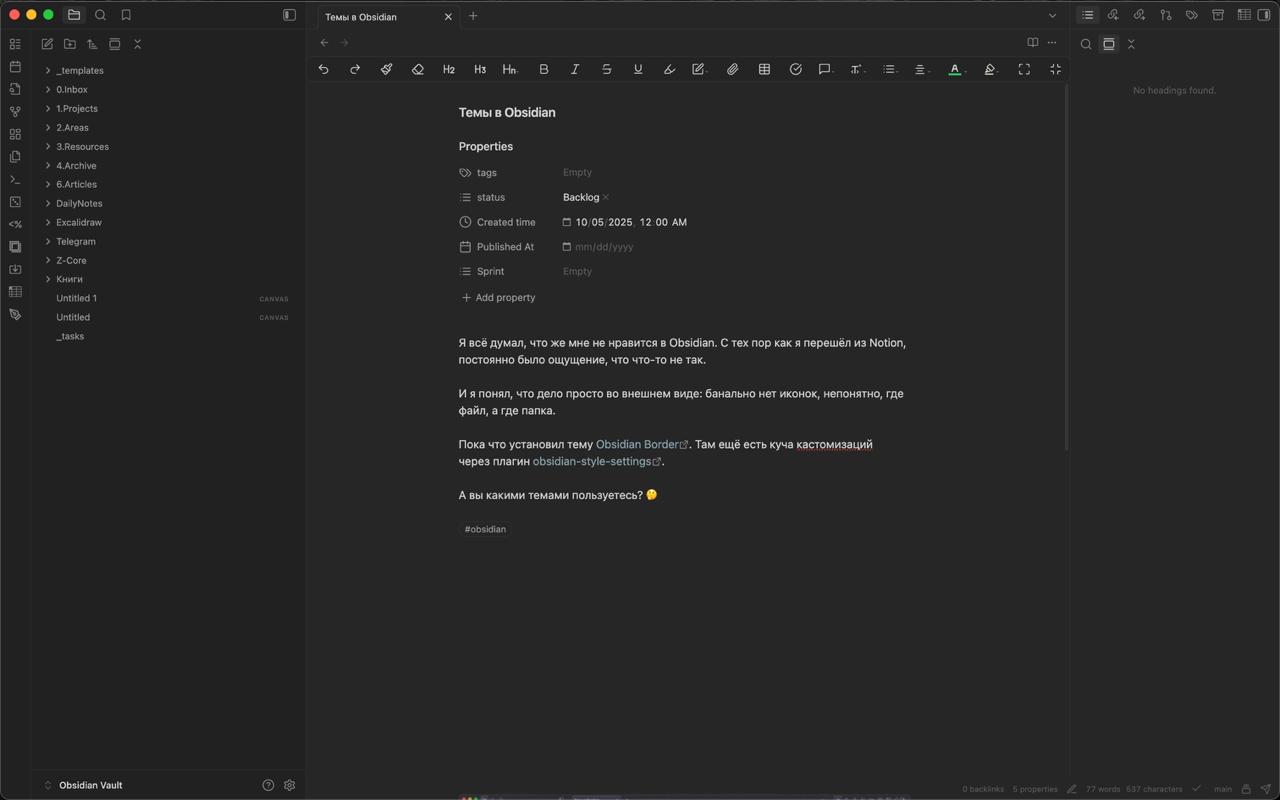This screenshot has height=800, width=1280.
Task: Open the terminal icon in the left ribbon
Action: 15,180
